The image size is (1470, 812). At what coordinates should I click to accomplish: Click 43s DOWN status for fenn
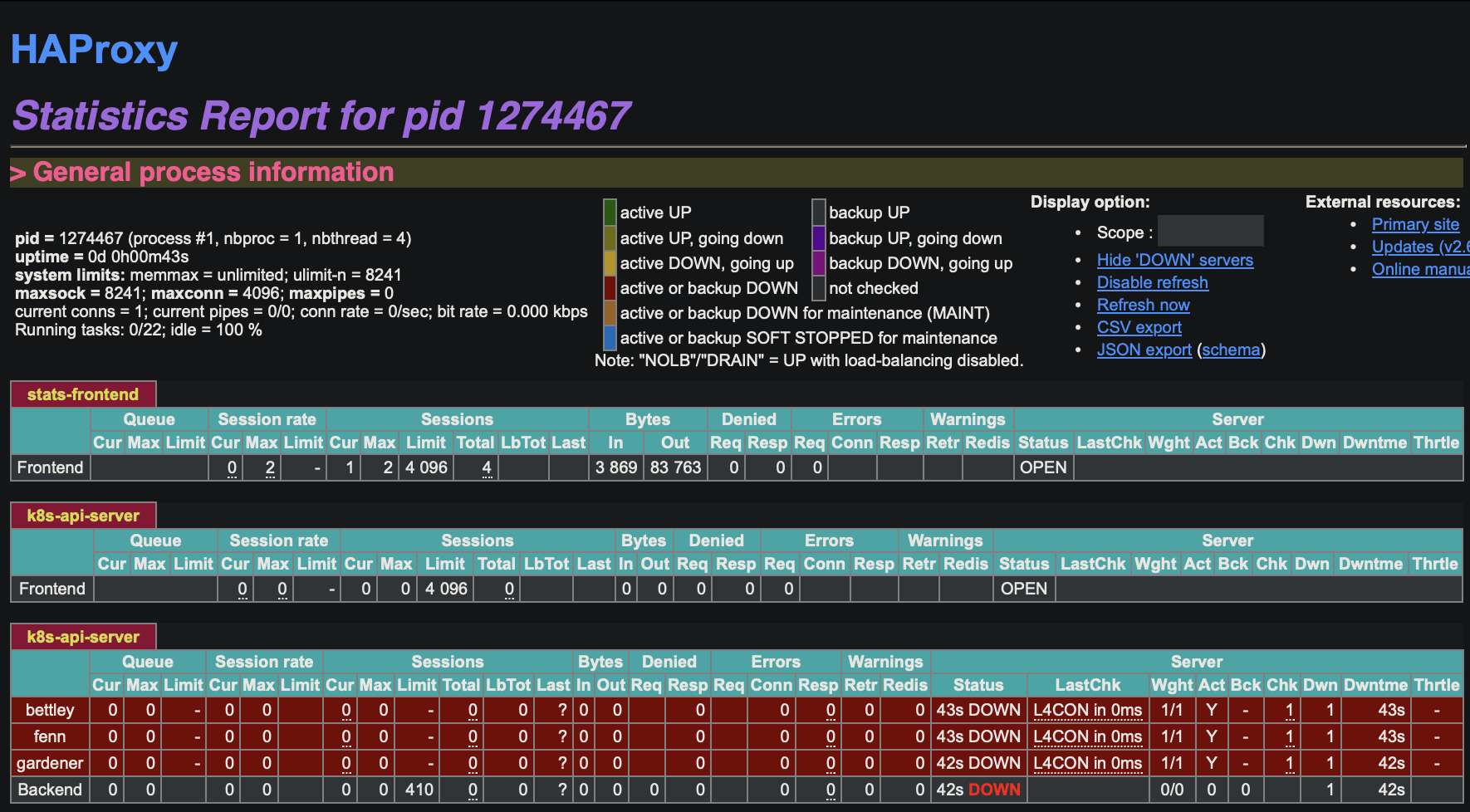tap(978, 736)
